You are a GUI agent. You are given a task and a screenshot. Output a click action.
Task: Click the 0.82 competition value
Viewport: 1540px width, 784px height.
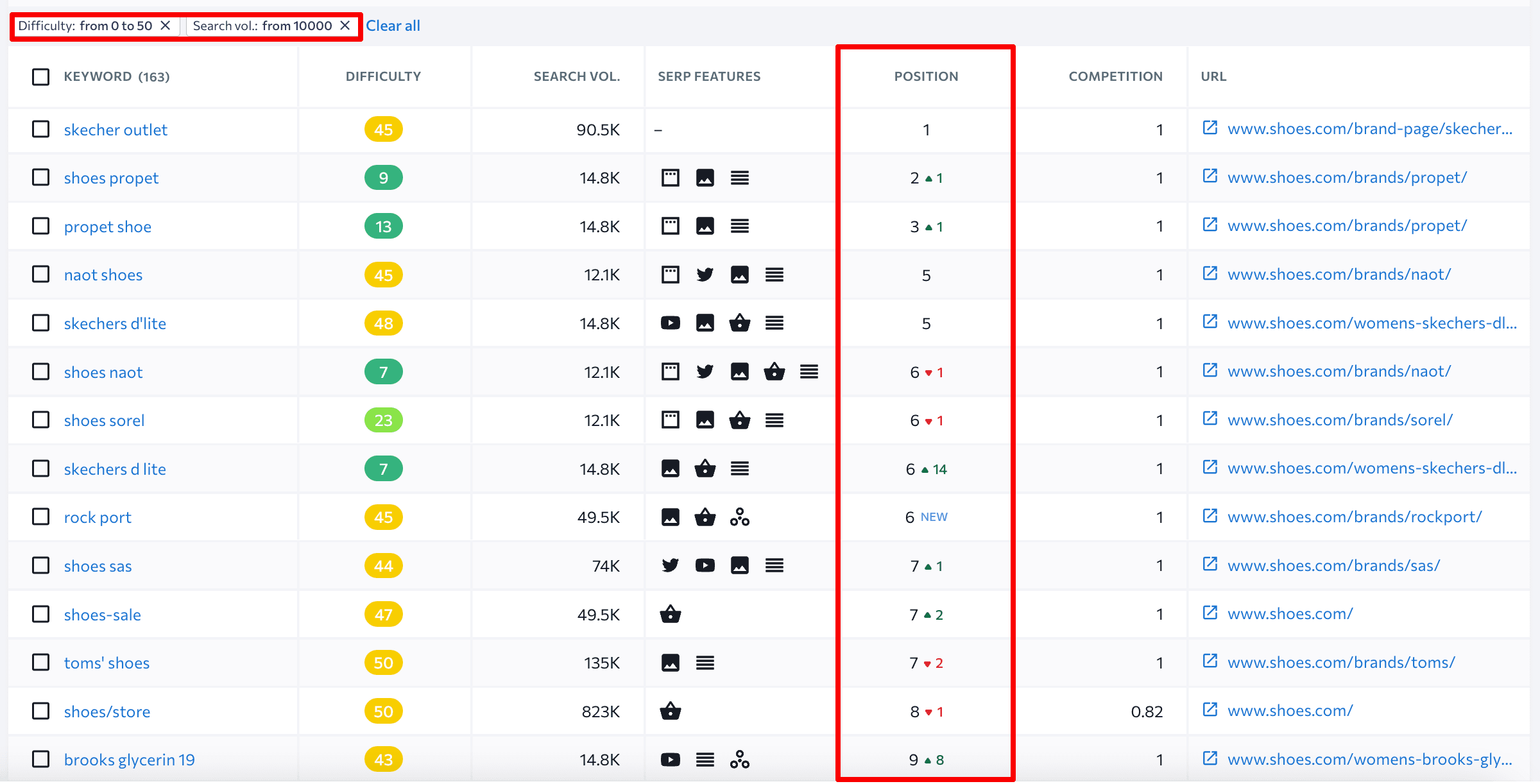coord(1147,712)
